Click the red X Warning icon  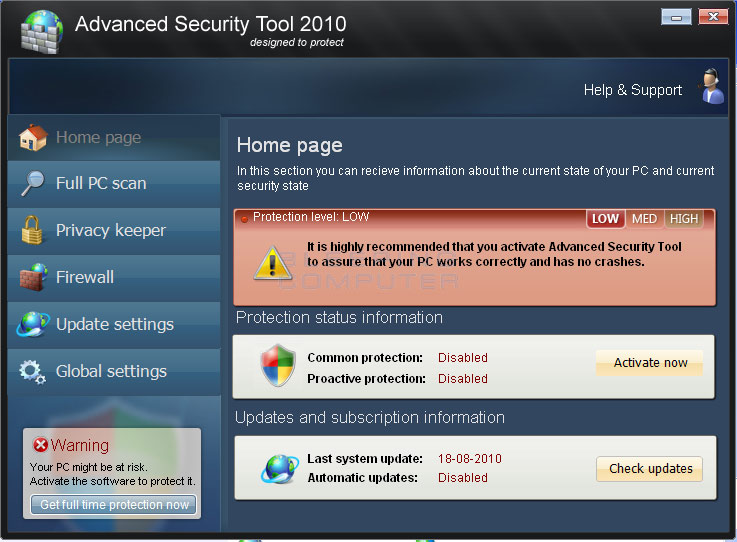pos(40,444)
